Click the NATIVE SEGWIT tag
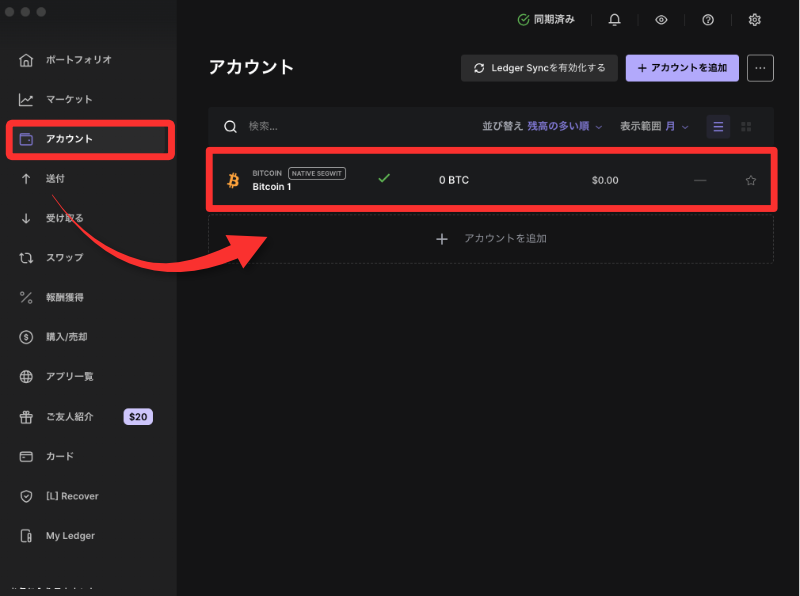 pos(317,173)
